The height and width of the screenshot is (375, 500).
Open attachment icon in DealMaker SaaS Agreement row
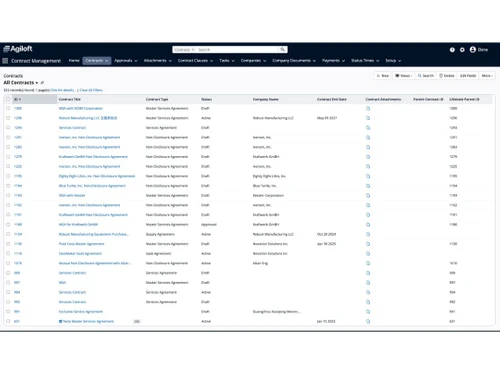click(x=368, y=253)
